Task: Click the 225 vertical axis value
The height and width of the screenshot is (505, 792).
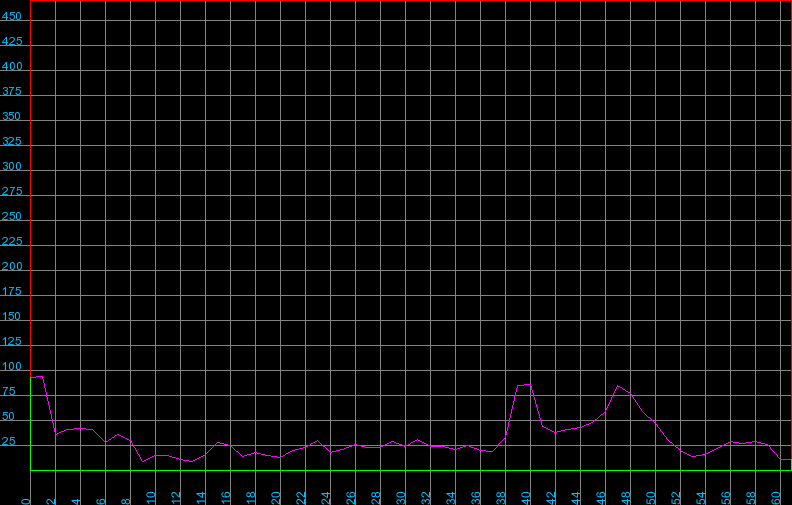Action: point(12,241)
